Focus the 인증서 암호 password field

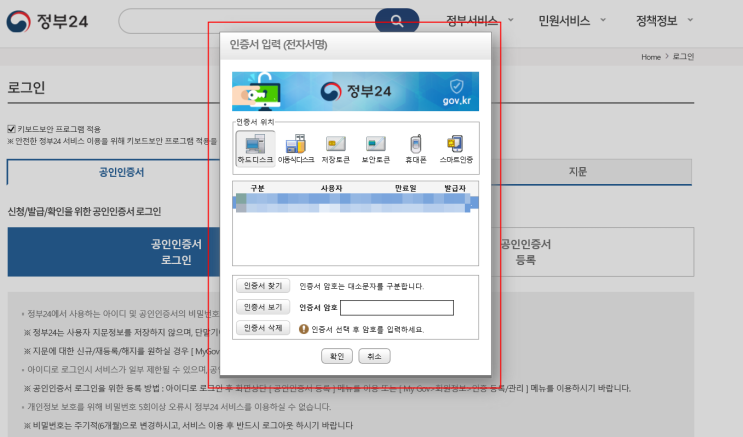tap(397, 308)
